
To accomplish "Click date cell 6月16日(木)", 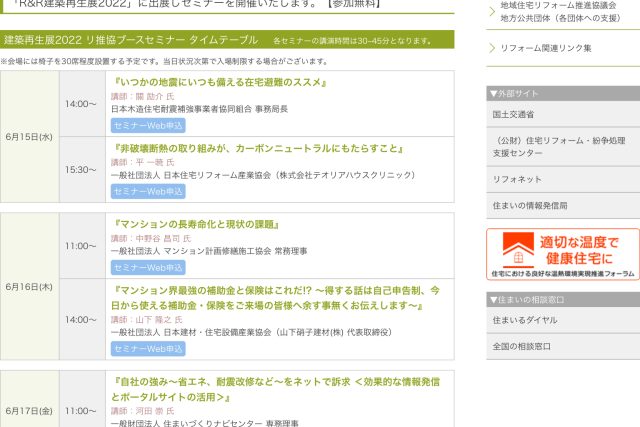I will click(x=29, y=287).
